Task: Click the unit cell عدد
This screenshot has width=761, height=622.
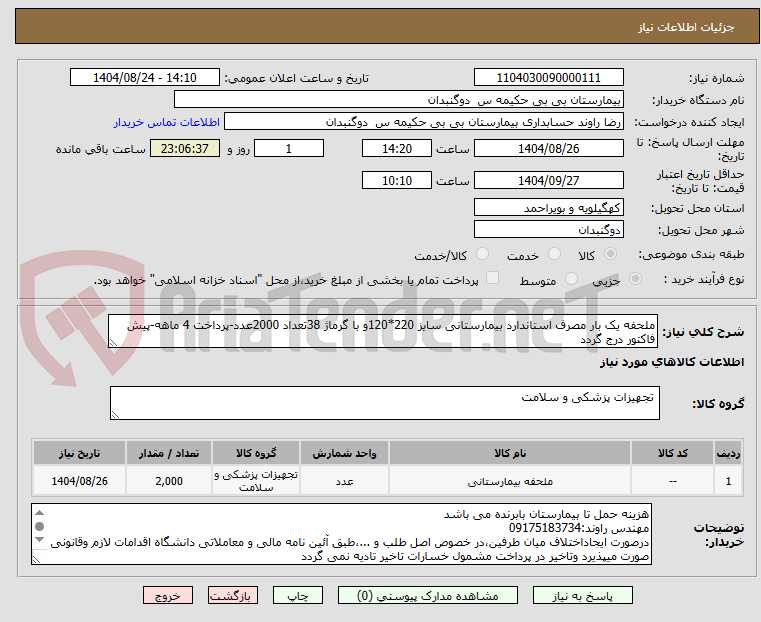Action: (344, 481)
